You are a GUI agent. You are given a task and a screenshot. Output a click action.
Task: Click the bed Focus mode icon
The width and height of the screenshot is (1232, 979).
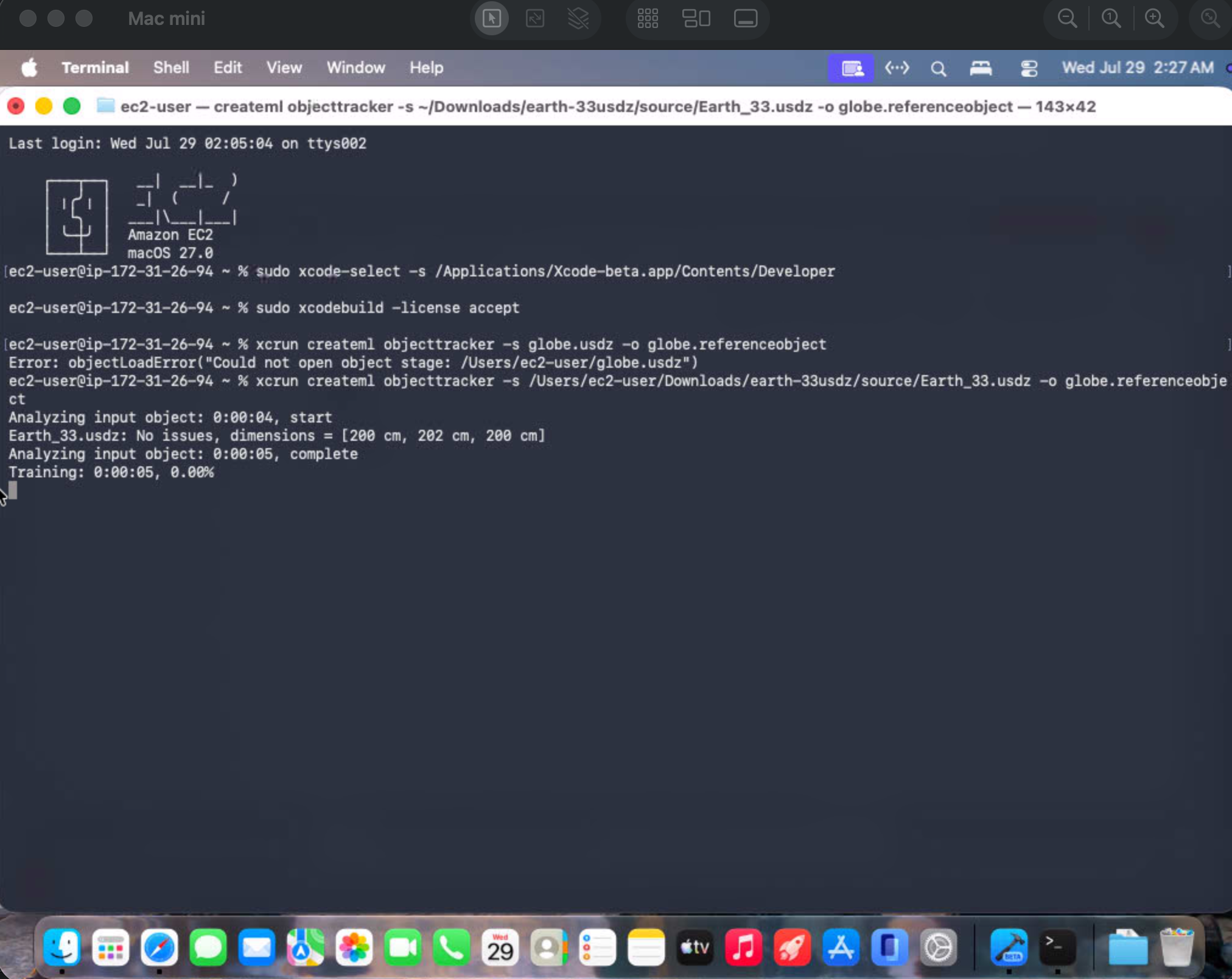click(x=981, y=68)
